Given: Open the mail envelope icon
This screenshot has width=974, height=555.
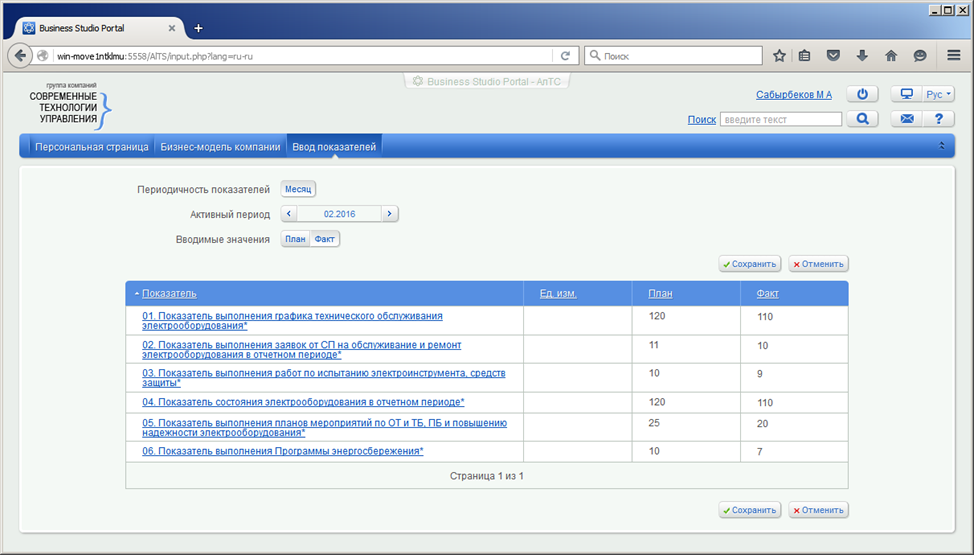Looking at the screenshot, I should coord(907,119).
